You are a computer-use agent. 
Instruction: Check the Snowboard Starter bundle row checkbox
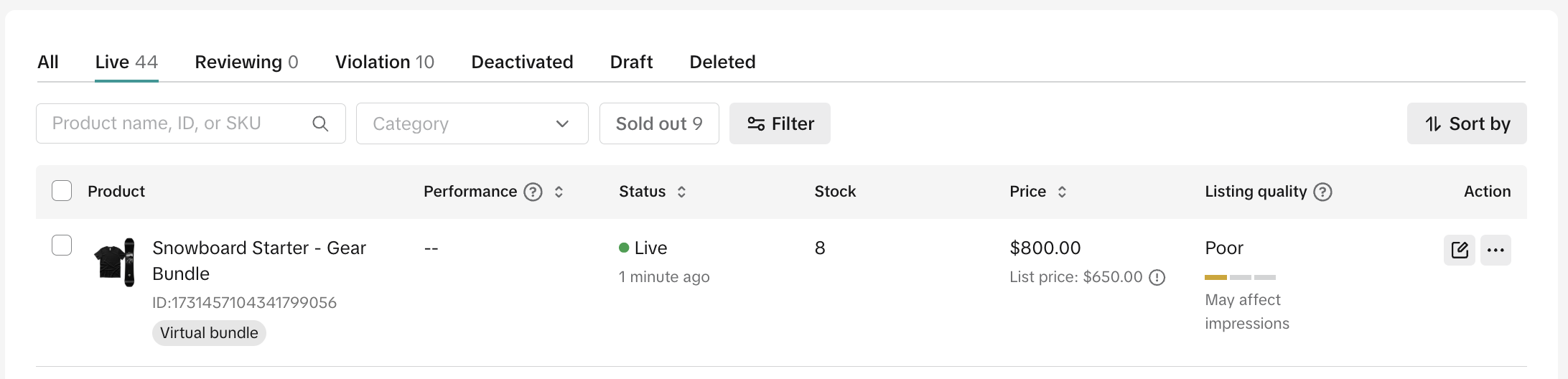point(62,245)
